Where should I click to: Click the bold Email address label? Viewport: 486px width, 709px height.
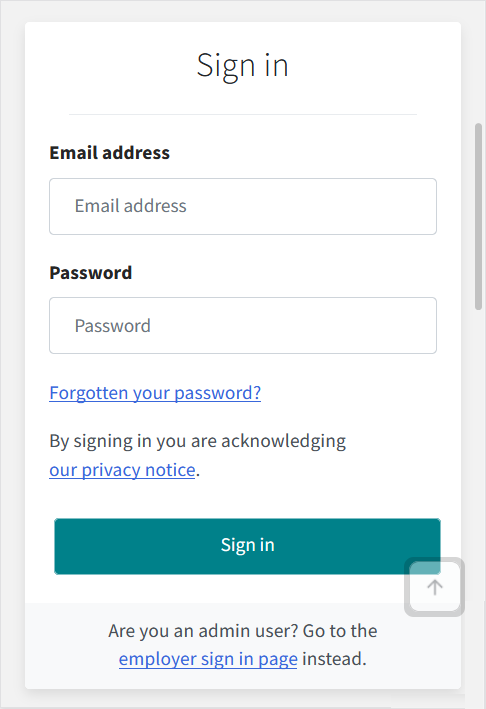[x=109, y=153]
